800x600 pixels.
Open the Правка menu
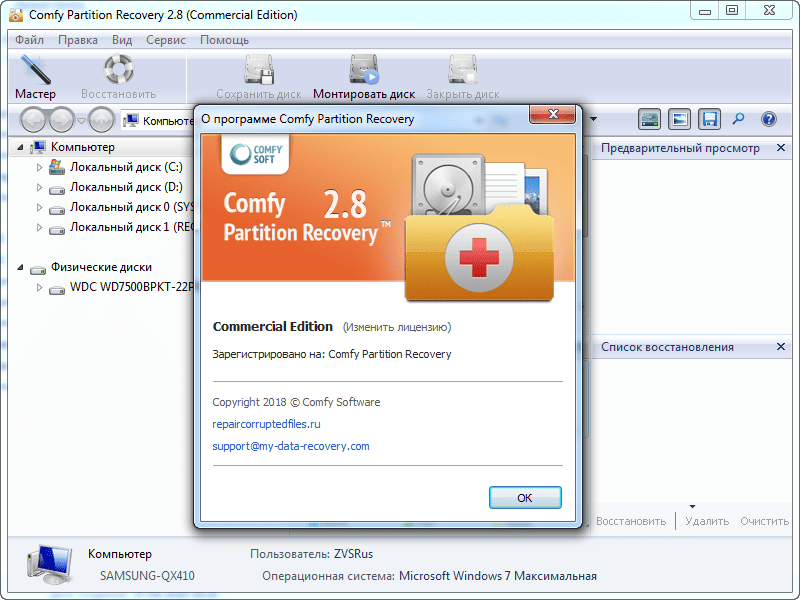(x=78, y=40)
